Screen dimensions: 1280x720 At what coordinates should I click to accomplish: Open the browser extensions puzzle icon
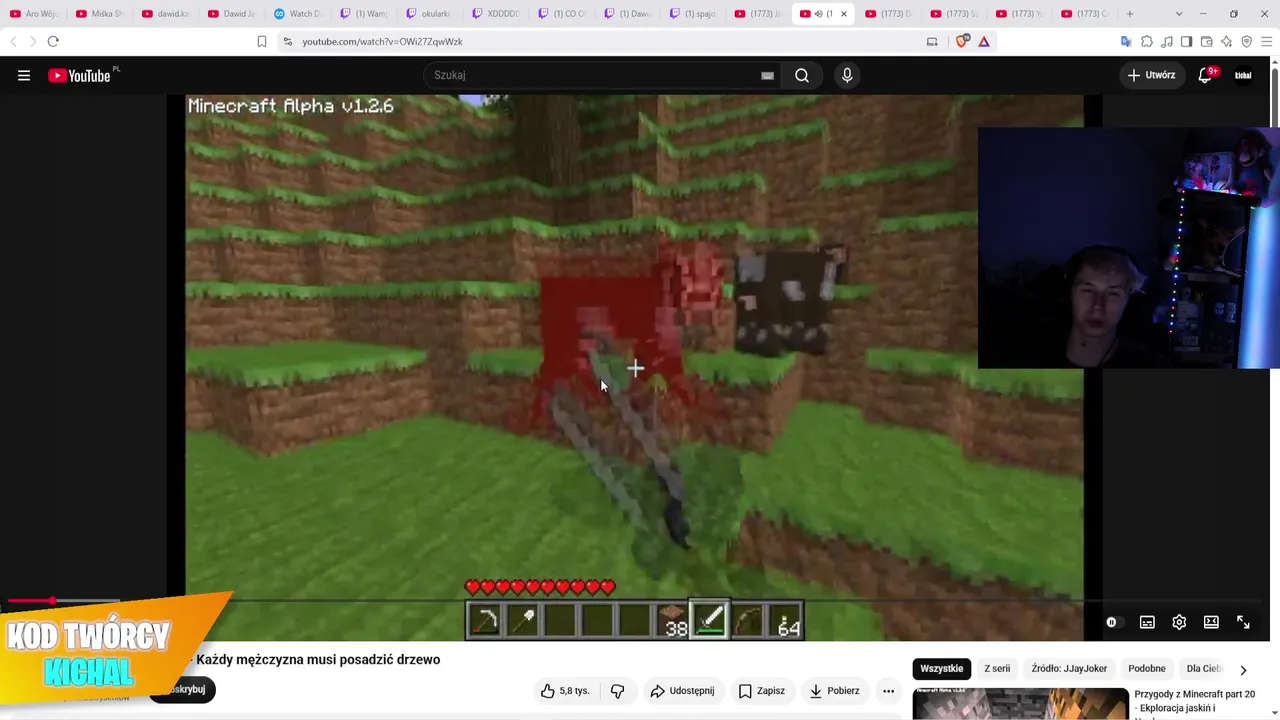click(1147, 41)
